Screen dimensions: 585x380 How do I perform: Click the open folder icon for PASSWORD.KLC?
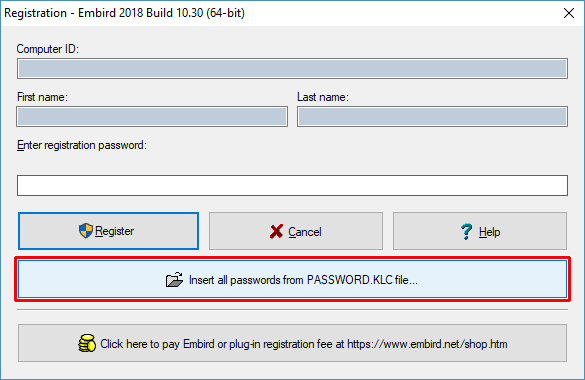(x=174, y=280)
